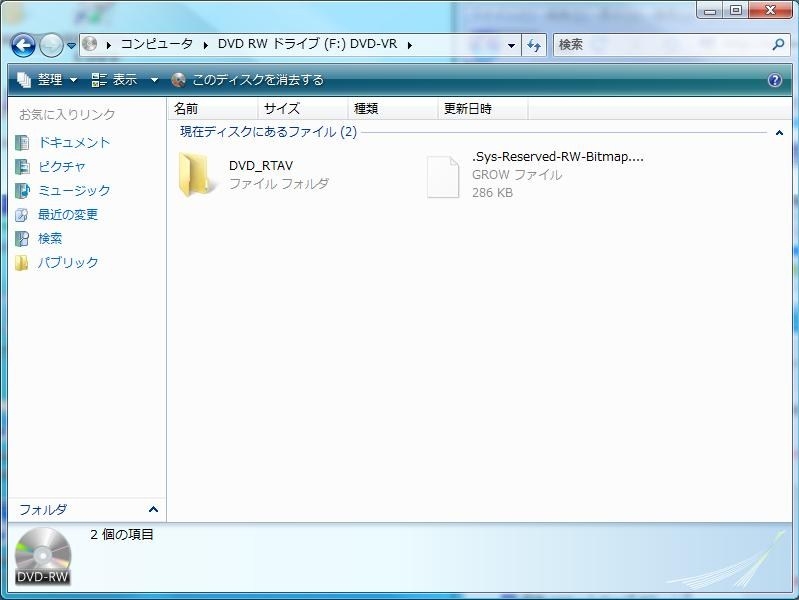Open ドキュメント favorite link

click(x=74, y=143)
